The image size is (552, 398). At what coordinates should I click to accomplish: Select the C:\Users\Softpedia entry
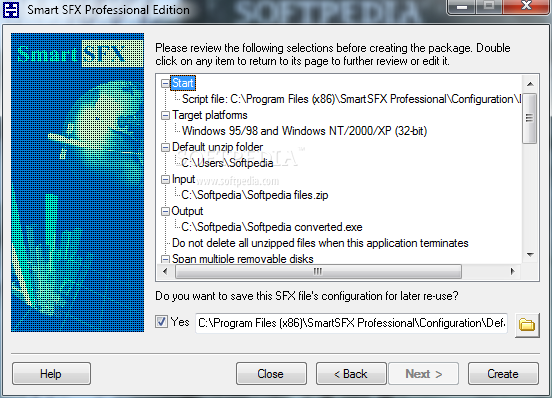pyautogui.click(x=227, y=163)
